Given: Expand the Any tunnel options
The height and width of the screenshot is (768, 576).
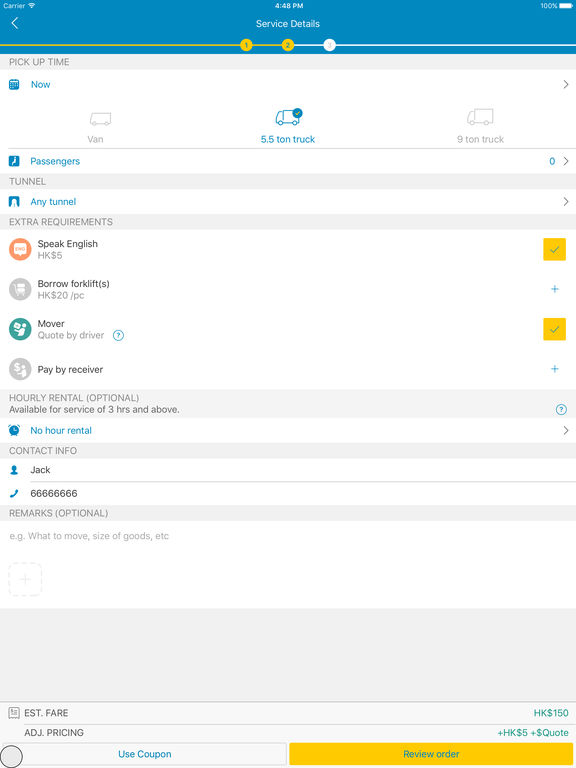Looking at the screenshot, I should click(x=288, y=202).
